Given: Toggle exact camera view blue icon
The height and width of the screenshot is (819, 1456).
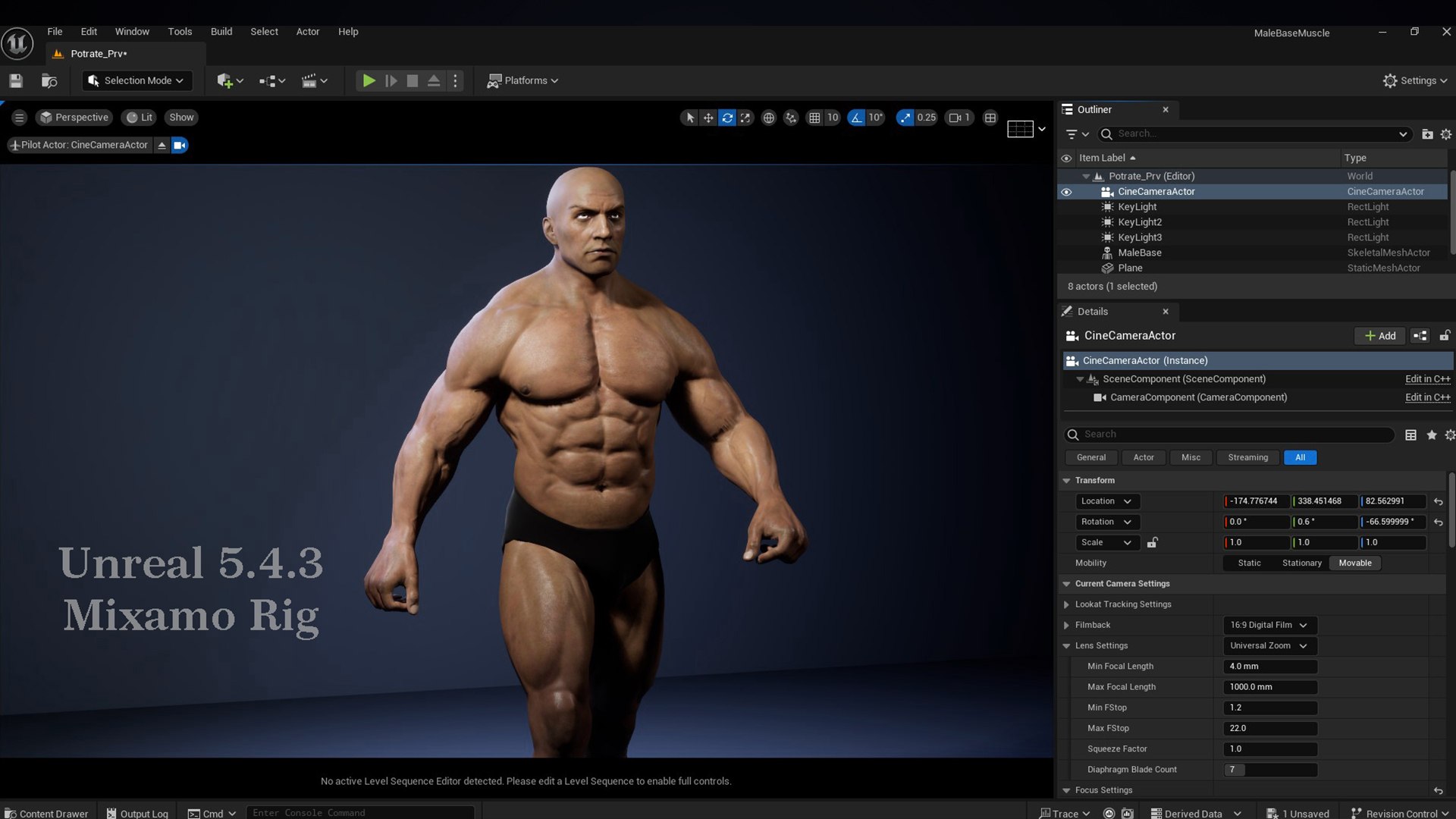Looking at the screenshot, I should click(x=180, y=145).
